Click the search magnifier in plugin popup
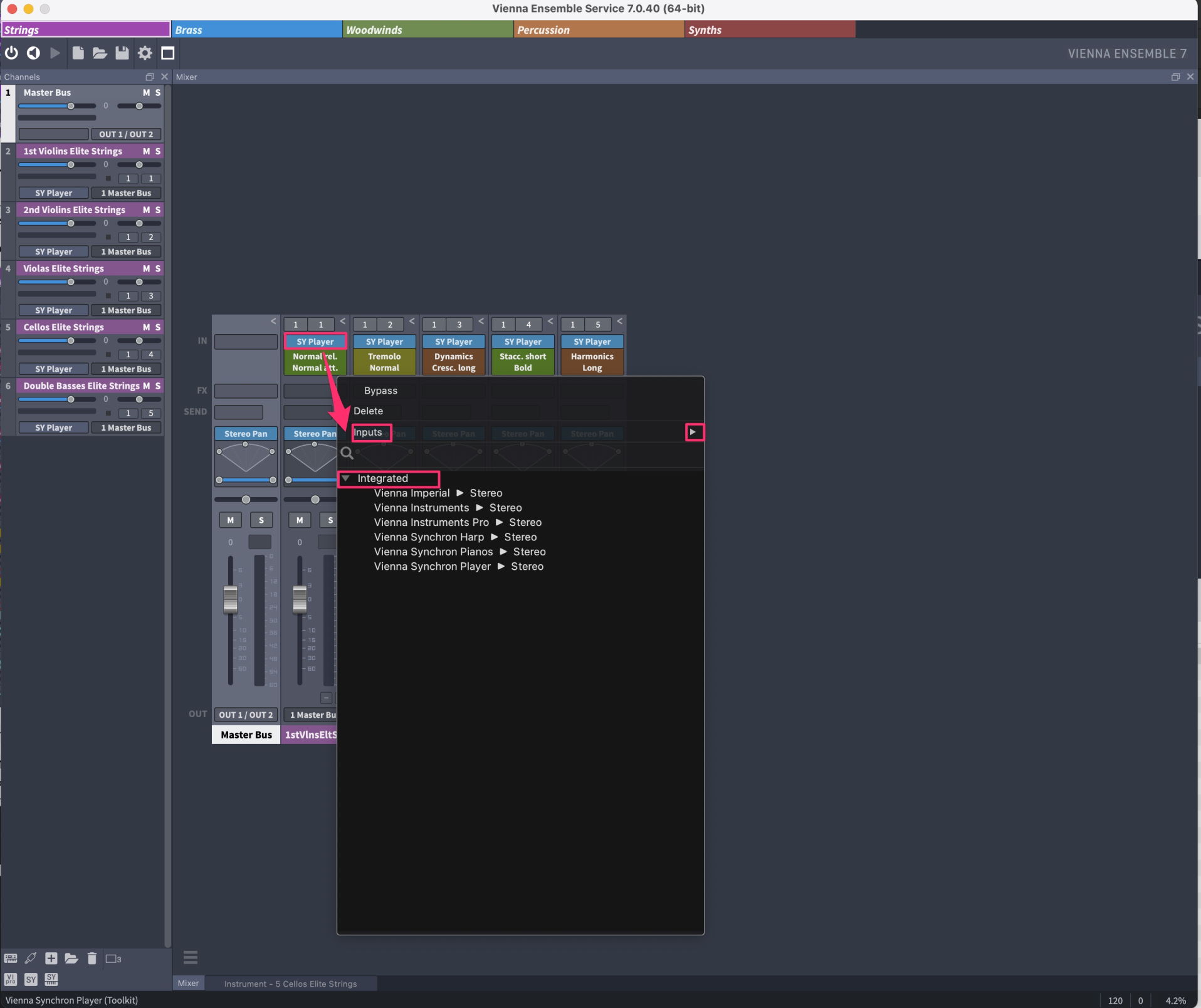Viewport: 1201px width, 1008px height. click(x=347, y=453)
